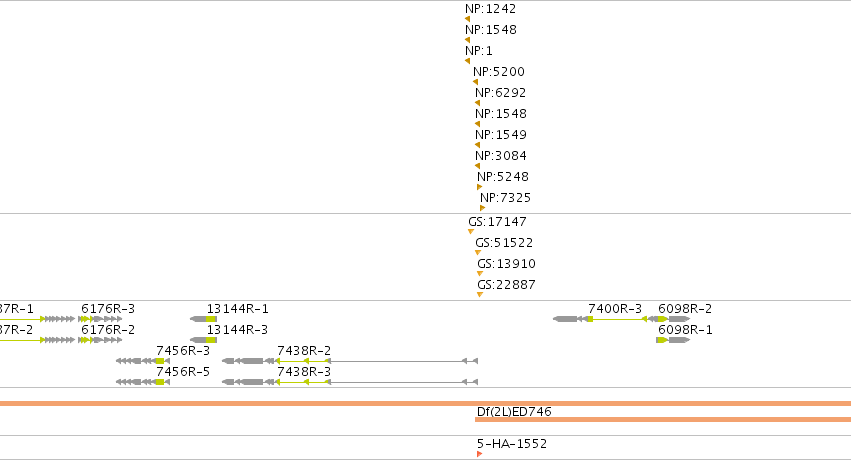
Task: Click the down-triangle marker under GS:51522
Action: 478,253
